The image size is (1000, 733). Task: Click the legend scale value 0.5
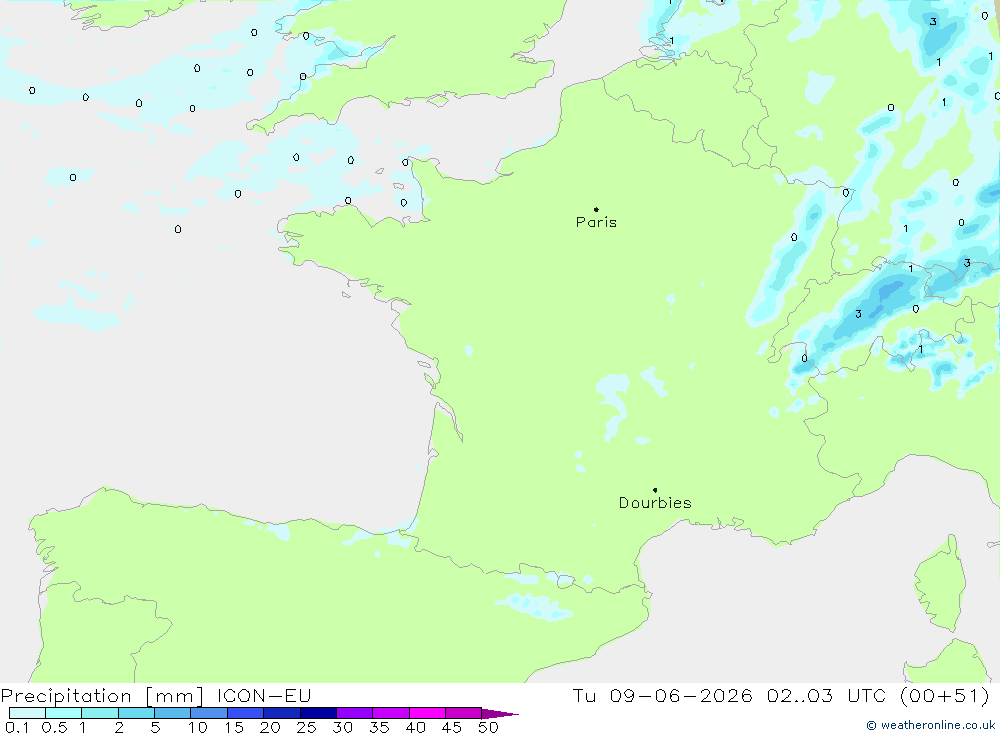(54, 727)
